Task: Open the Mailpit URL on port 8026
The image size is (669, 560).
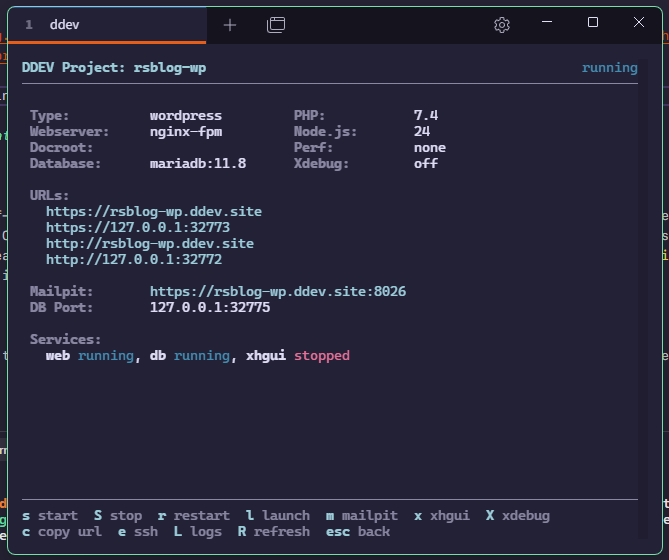Action: (x=278, y=291)
